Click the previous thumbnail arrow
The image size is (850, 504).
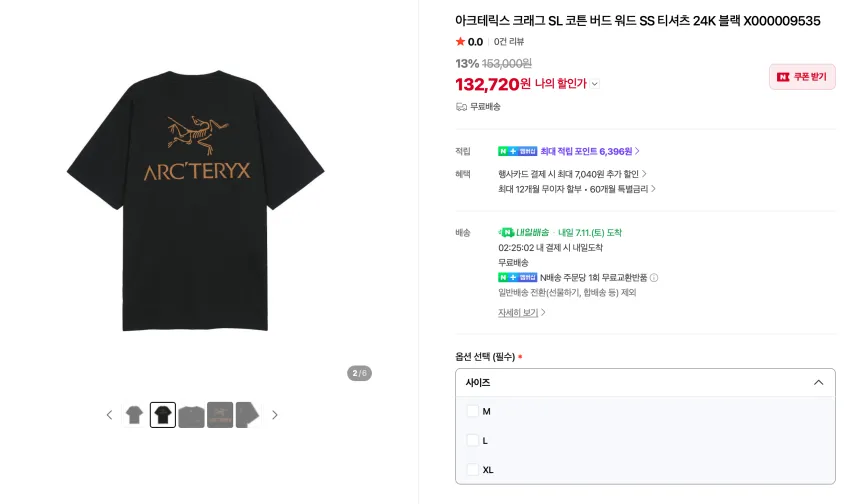click(110, 415)
